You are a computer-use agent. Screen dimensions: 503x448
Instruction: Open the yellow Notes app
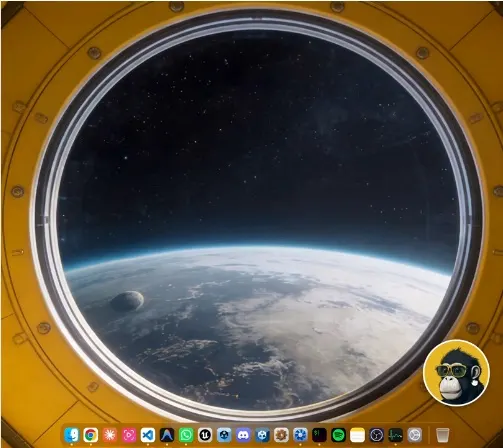point(357,435)
